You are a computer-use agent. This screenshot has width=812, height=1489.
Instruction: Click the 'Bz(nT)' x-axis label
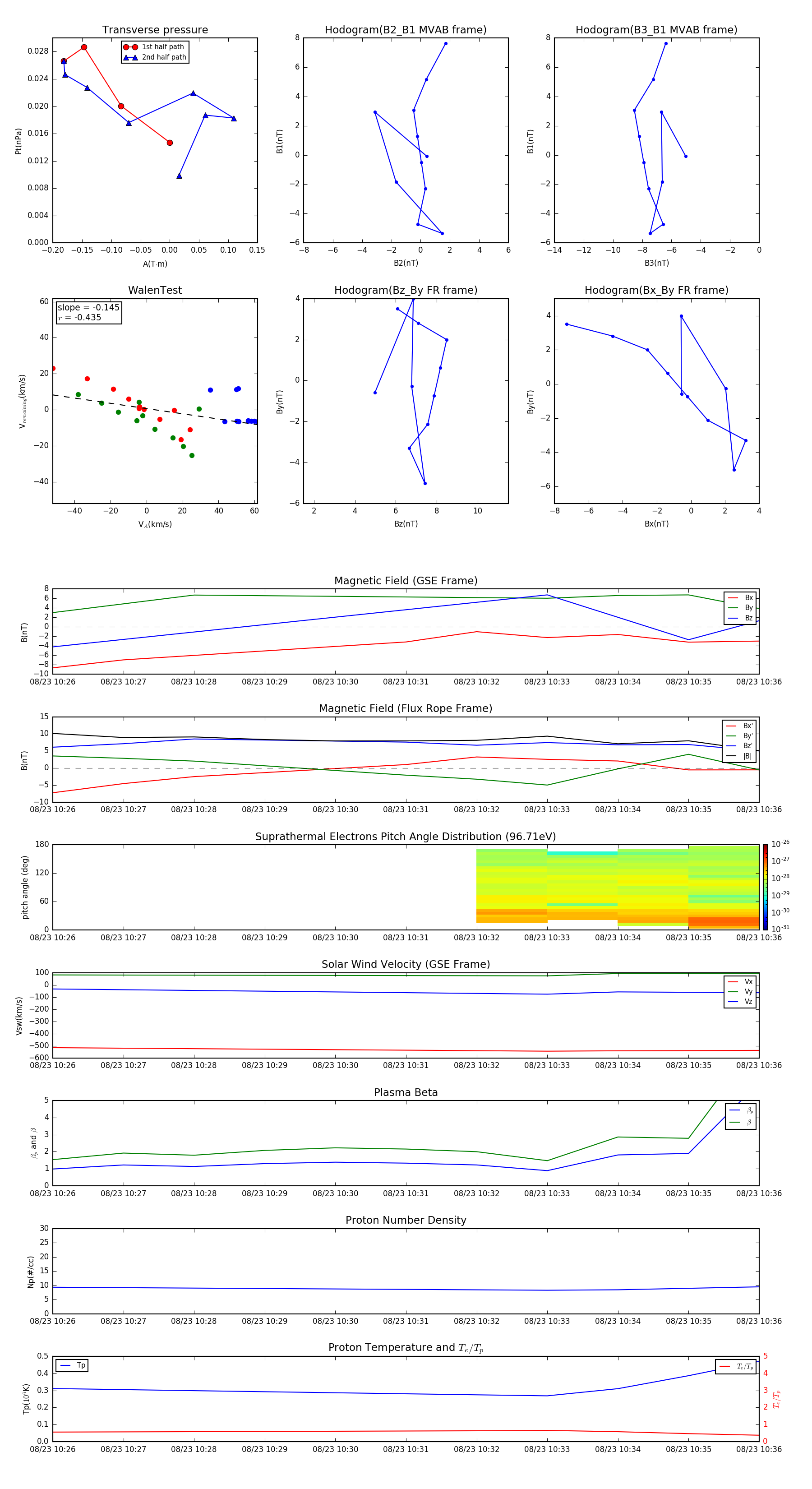coord(406,524)
